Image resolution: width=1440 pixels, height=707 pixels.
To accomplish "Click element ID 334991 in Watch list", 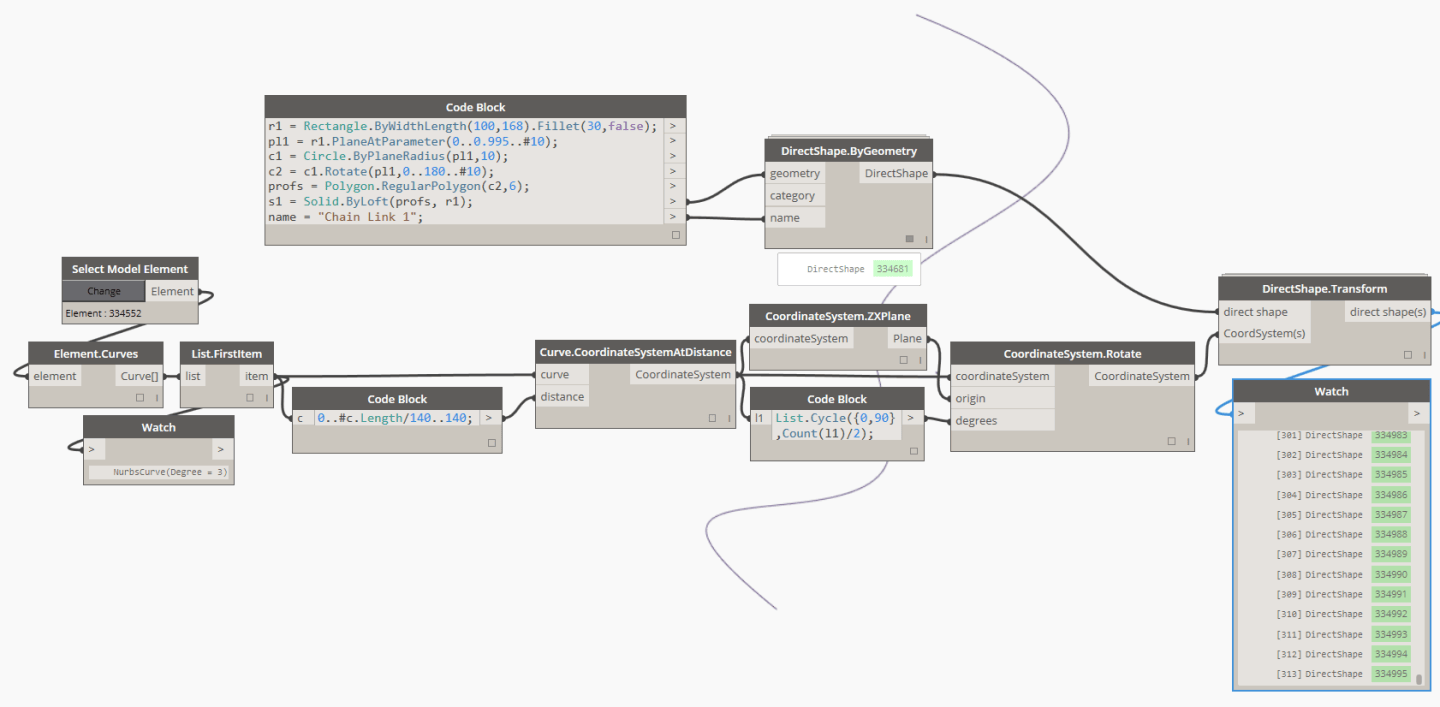I will (x=1390, y=594).
